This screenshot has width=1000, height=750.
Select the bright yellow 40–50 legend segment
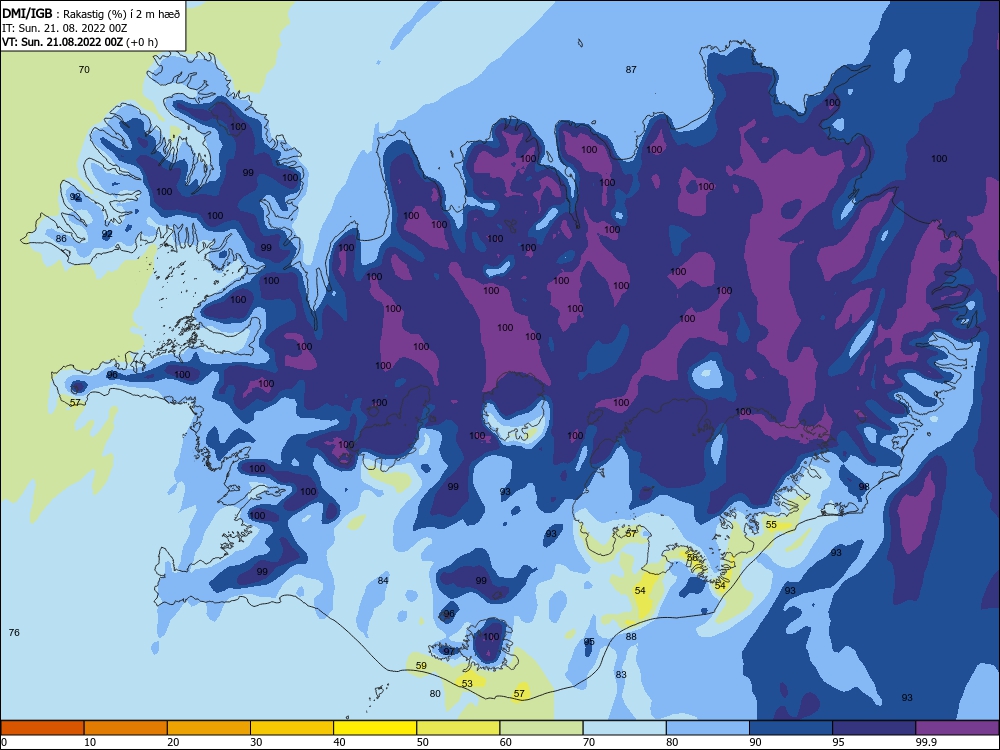[375, 728]
